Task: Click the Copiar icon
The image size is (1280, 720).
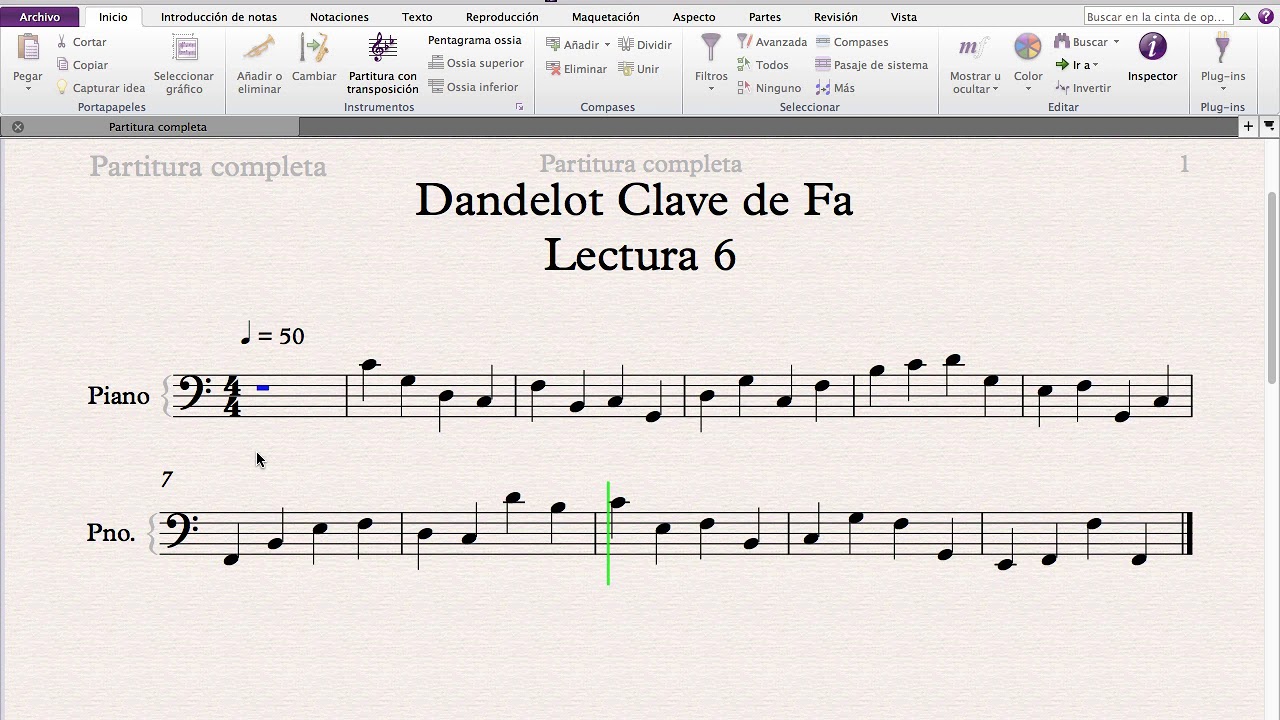Action: coord(62,65)
